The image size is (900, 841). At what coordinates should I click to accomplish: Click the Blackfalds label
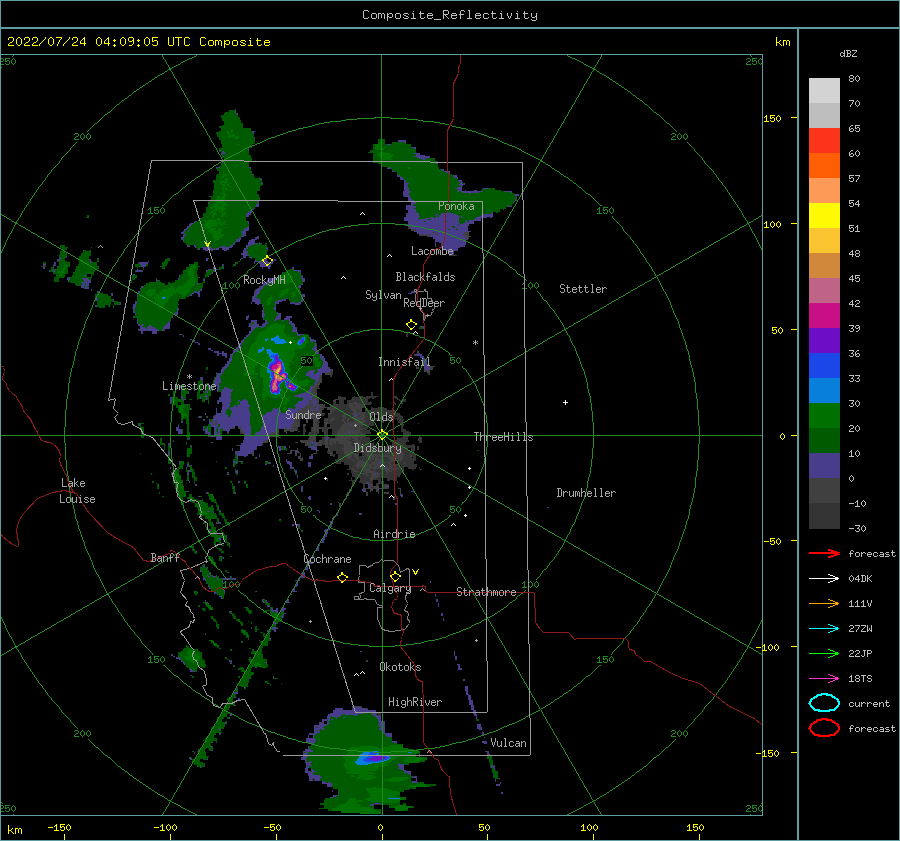pos(425,277)
